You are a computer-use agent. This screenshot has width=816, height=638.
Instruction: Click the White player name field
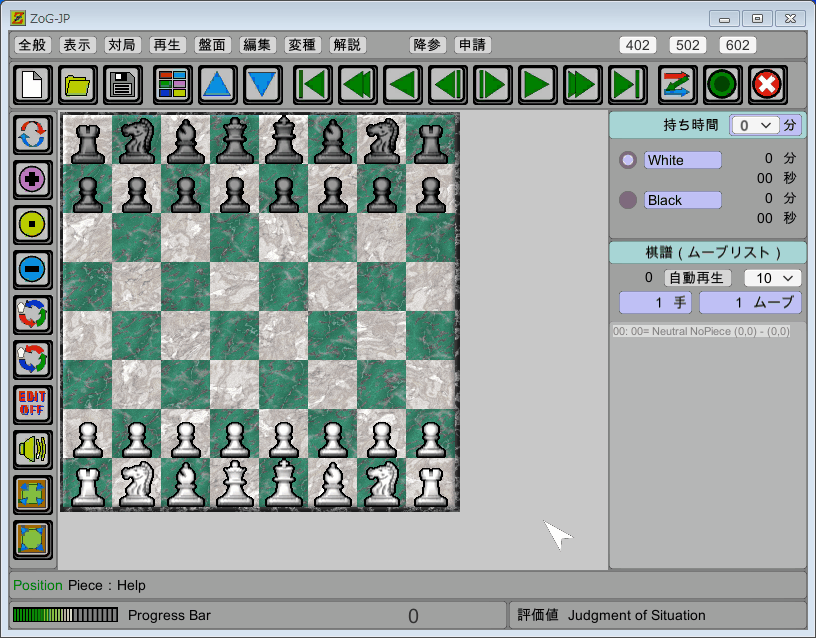pos(683,160)
